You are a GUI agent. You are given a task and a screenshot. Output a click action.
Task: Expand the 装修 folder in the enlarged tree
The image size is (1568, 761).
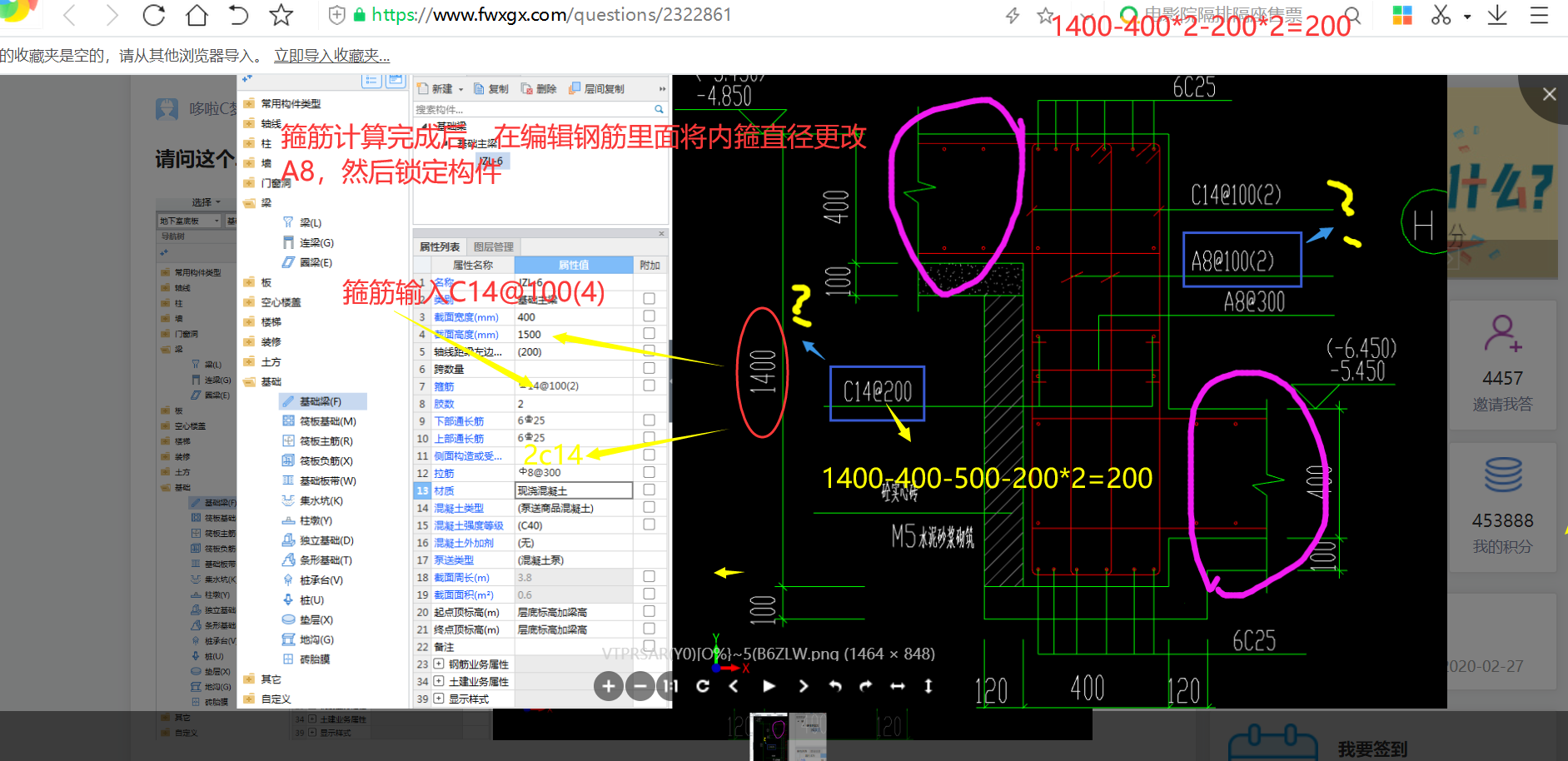point(249,341)
